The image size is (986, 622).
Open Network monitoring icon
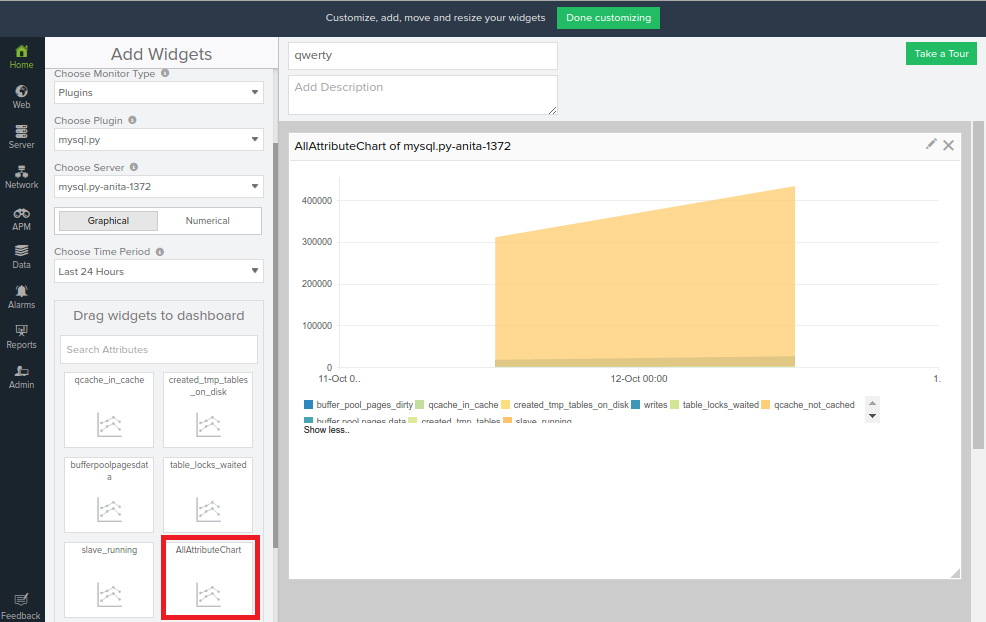point(21,171)
